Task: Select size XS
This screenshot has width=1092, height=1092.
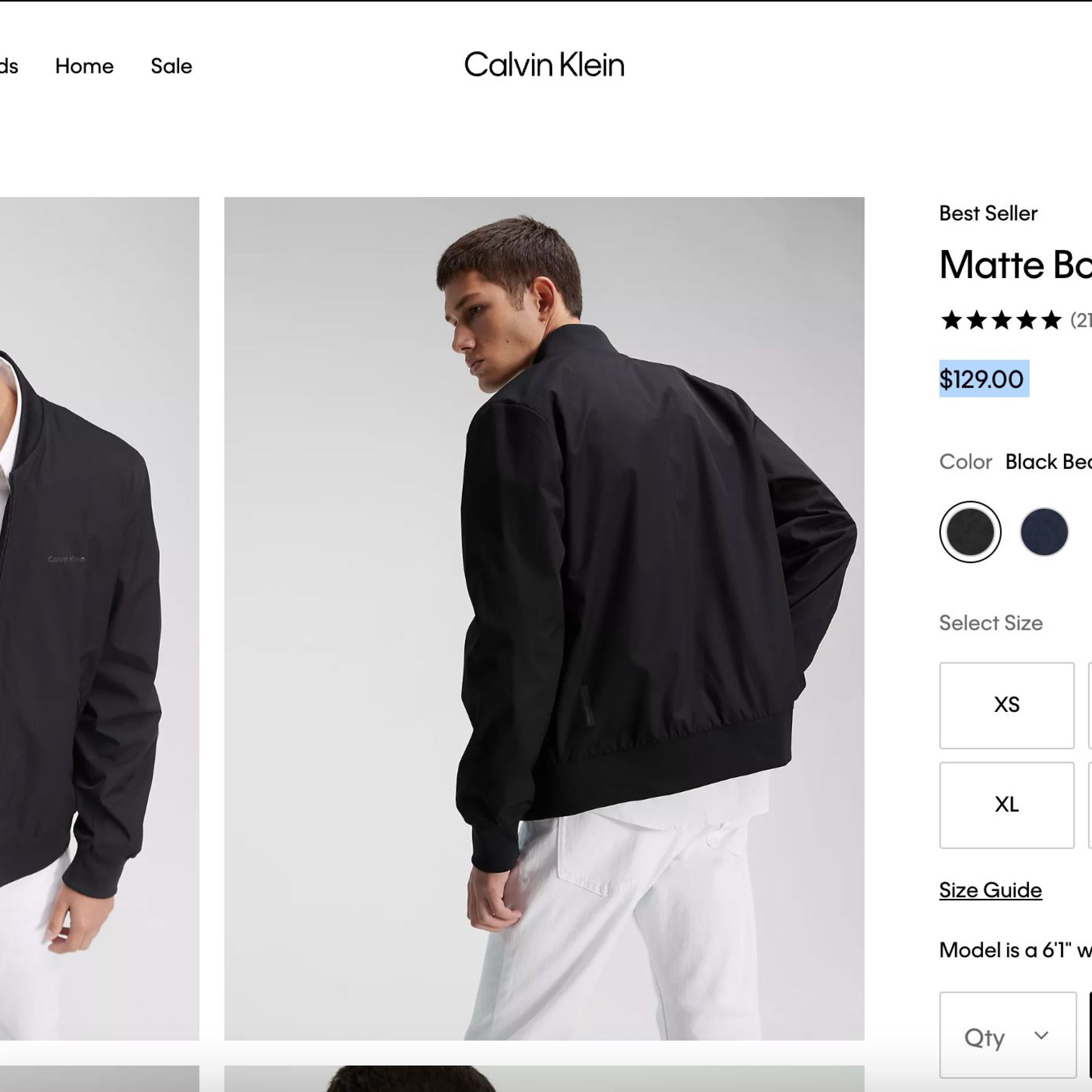Action: (x=1006, y=705)
